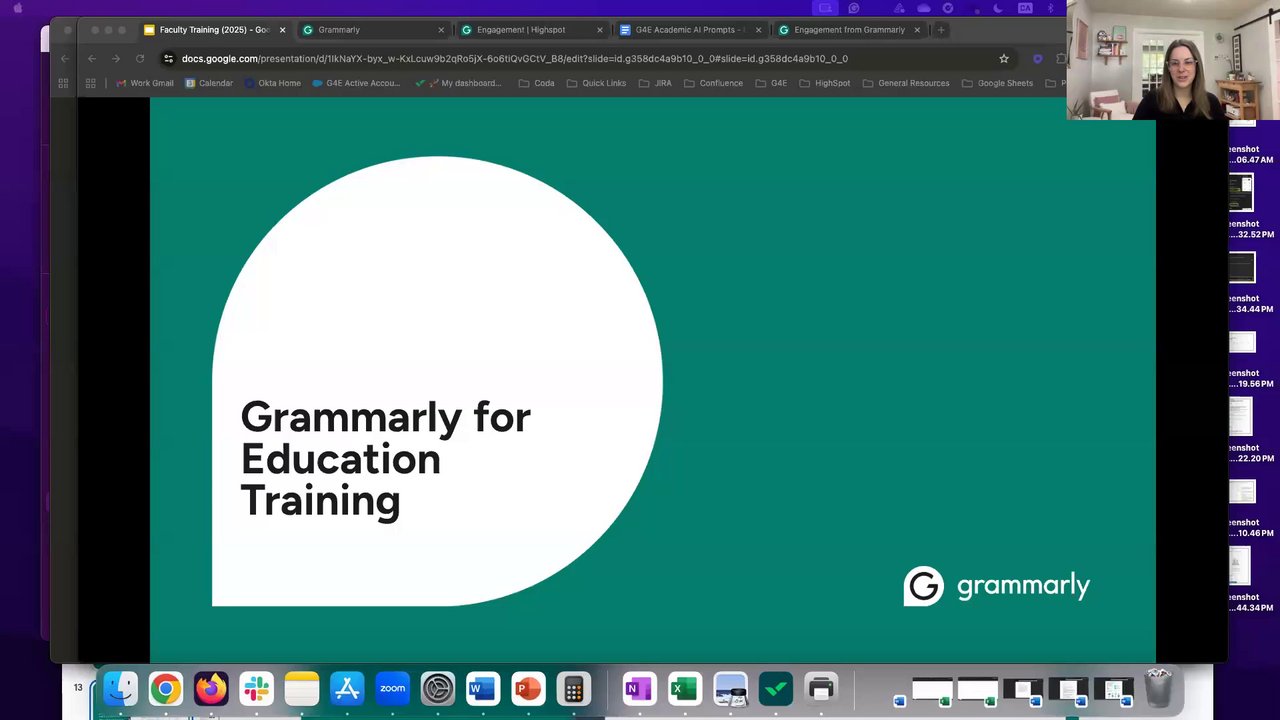Open the App Store from the dock
This screenshot has height=720, width=1280.
(347, 689)
